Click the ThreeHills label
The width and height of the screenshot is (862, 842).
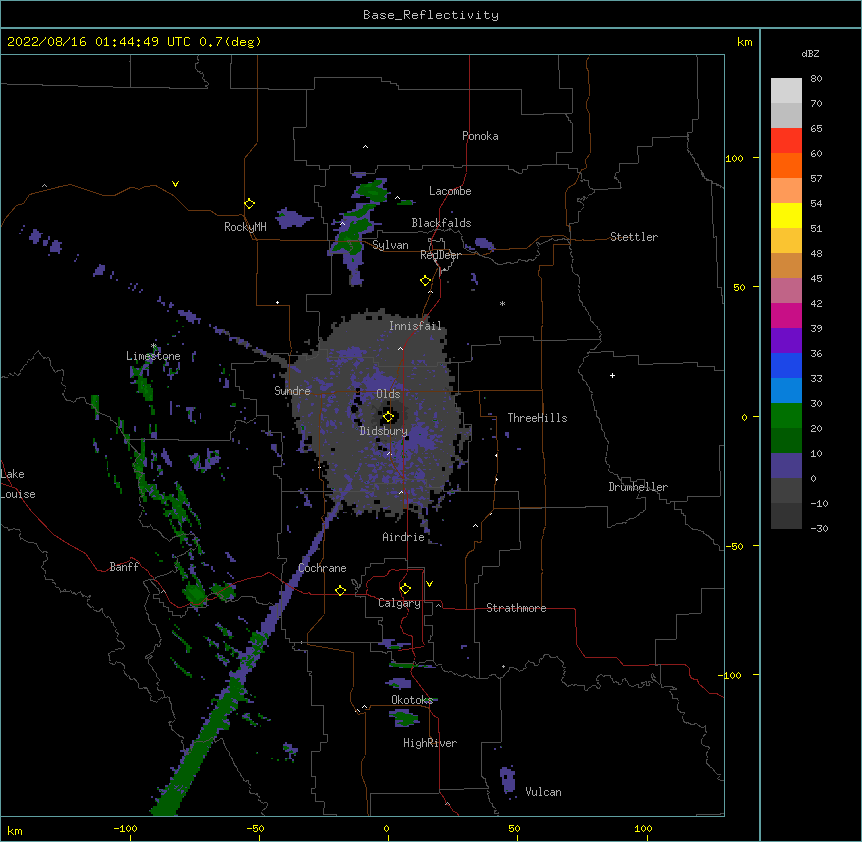click(x=537, y=418)
